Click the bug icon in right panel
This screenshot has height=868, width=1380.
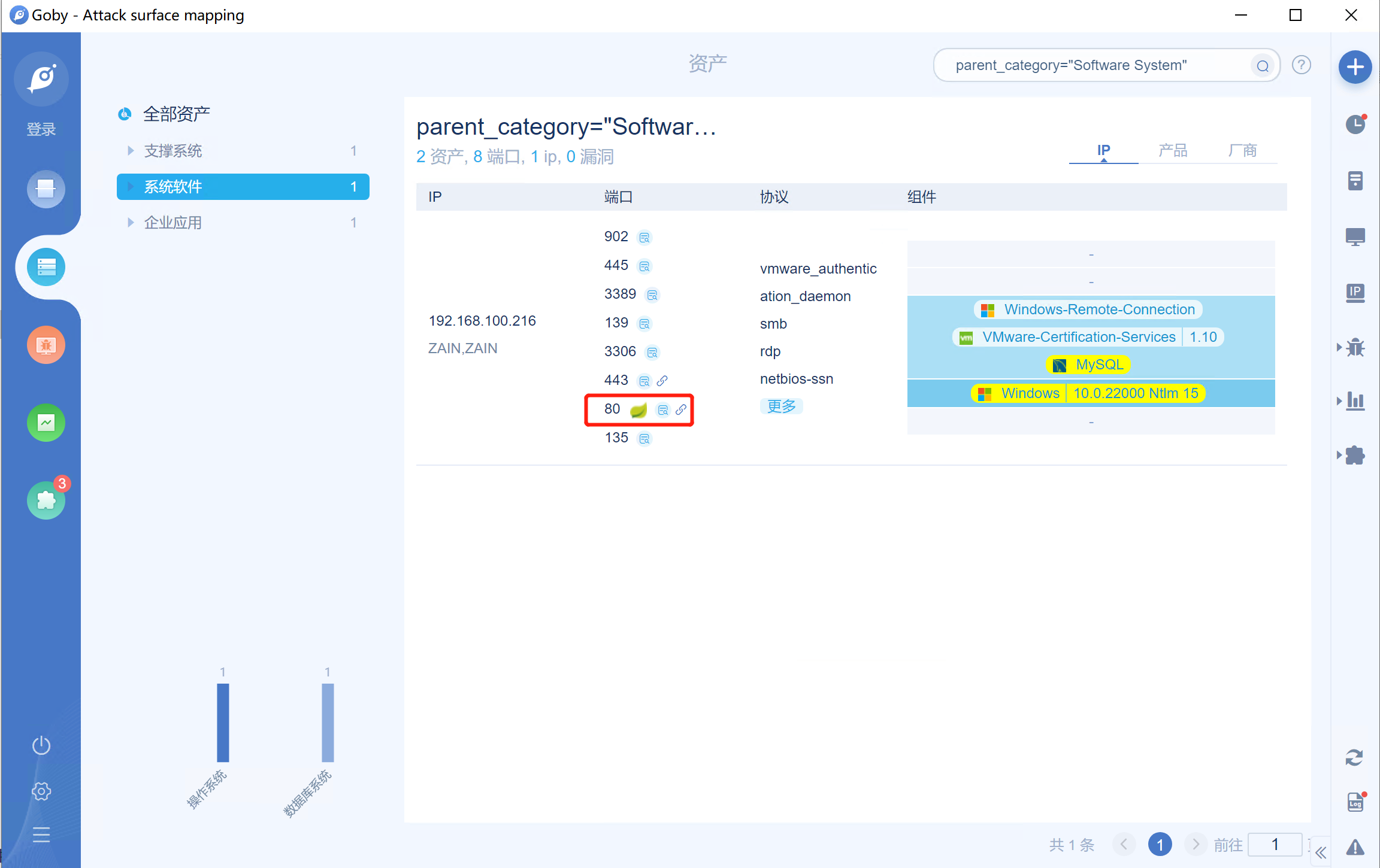(x=1355, y=347)
